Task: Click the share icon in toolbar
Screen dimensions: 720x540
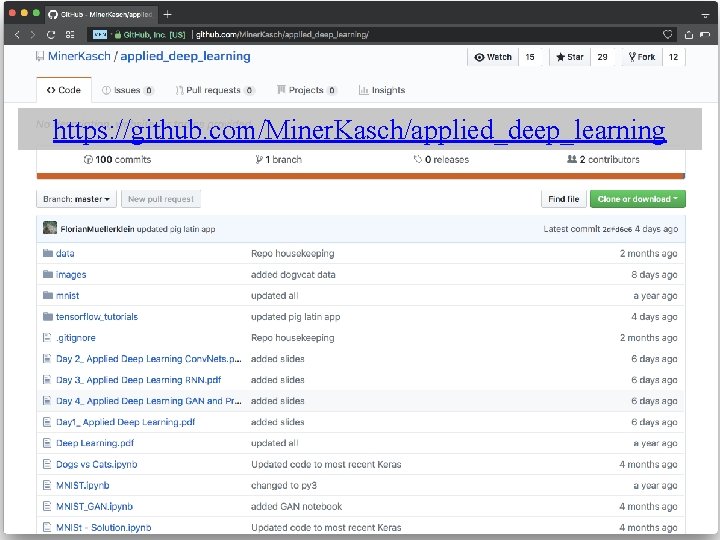Action: (x=689, y=34)
